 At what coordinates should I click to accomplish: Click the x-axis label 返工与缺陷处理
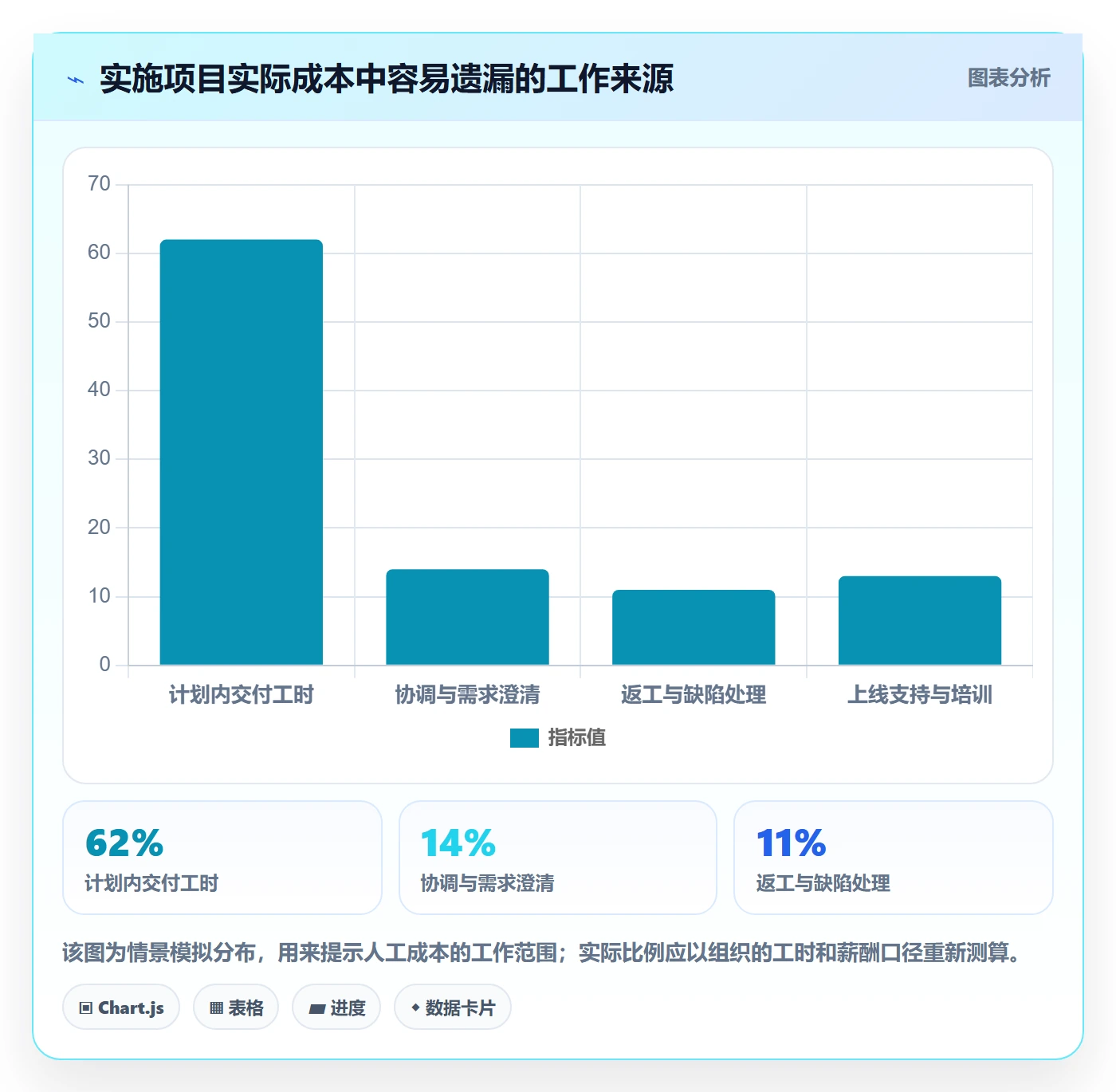click(x=694, y=695)
